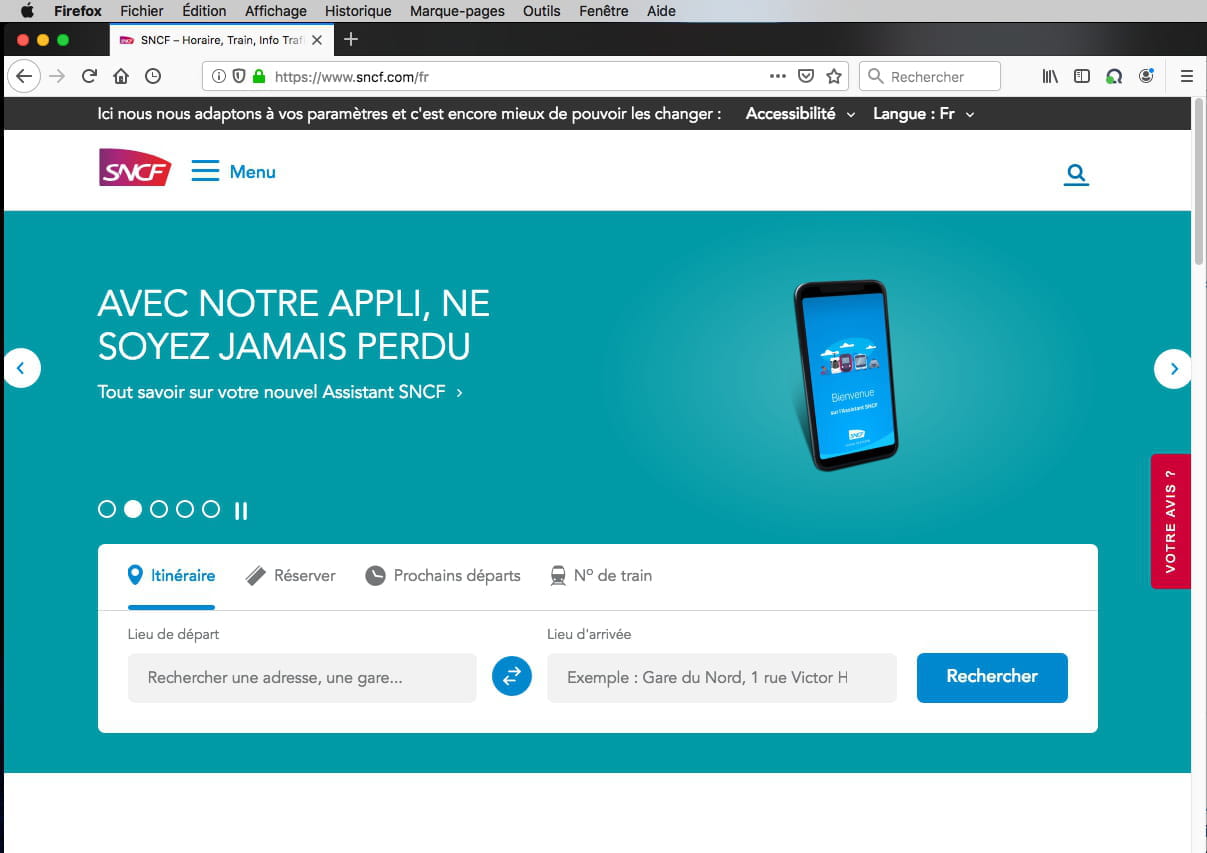Select the second carousel slide dot
Screen dimensions: 1207x853
tap(133, 509)
